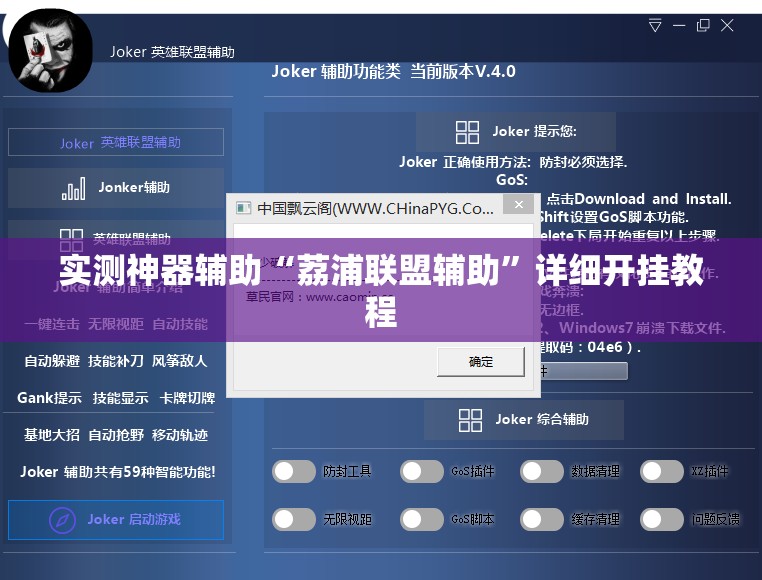
Task: Enable the XZ插件 switch
Action: coord(662,471)
